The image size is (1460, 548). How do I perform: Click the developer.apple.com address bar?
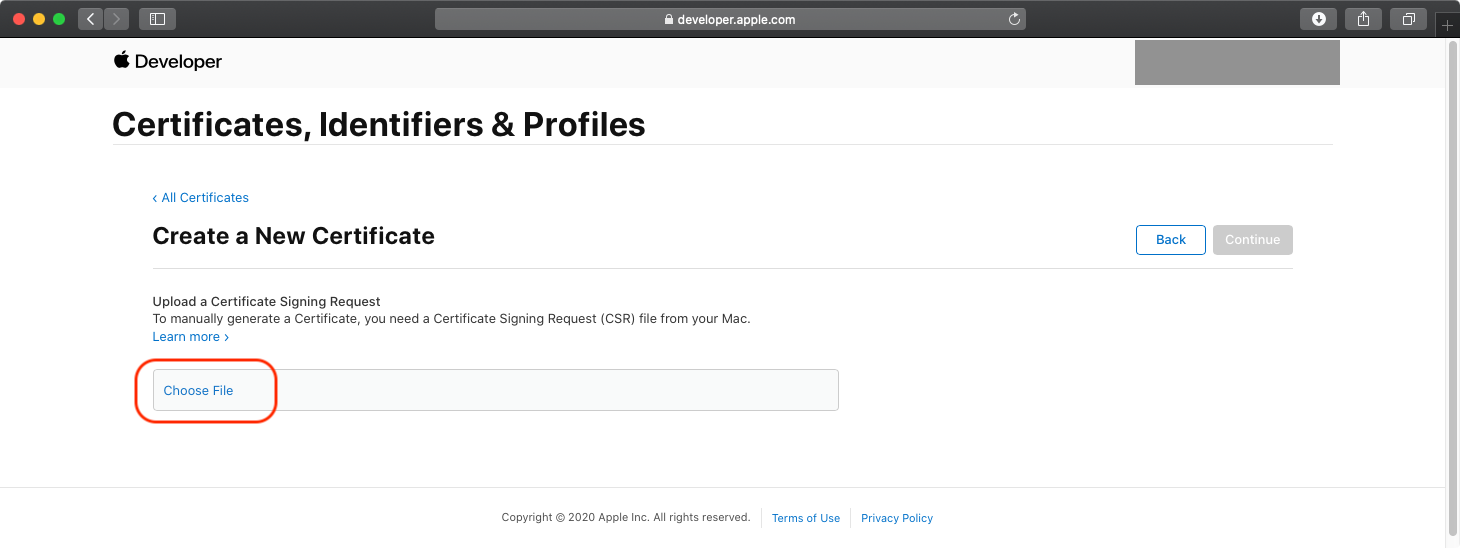click(730, 19)
